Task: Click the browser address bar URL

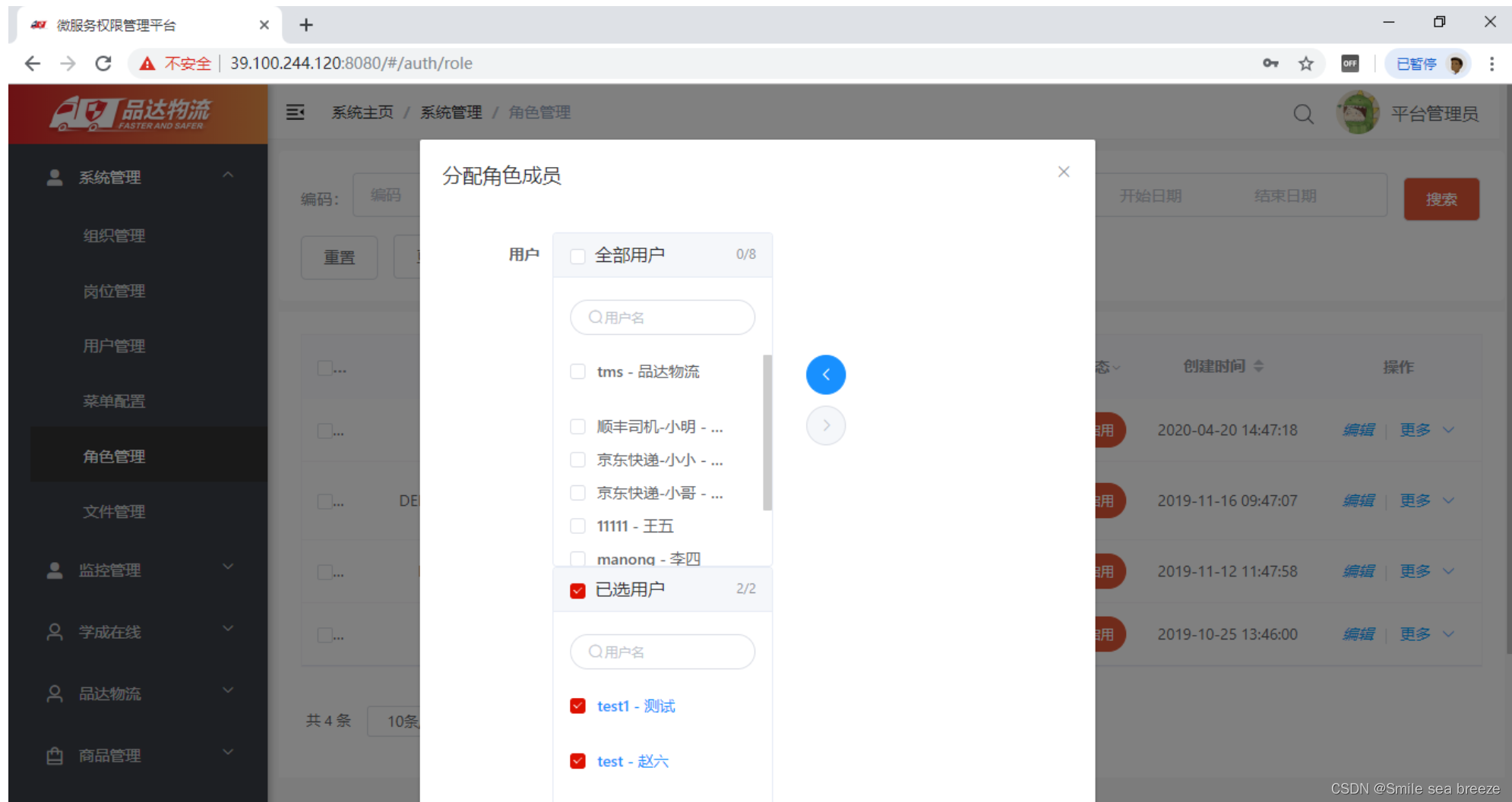Action: point(351,63)
